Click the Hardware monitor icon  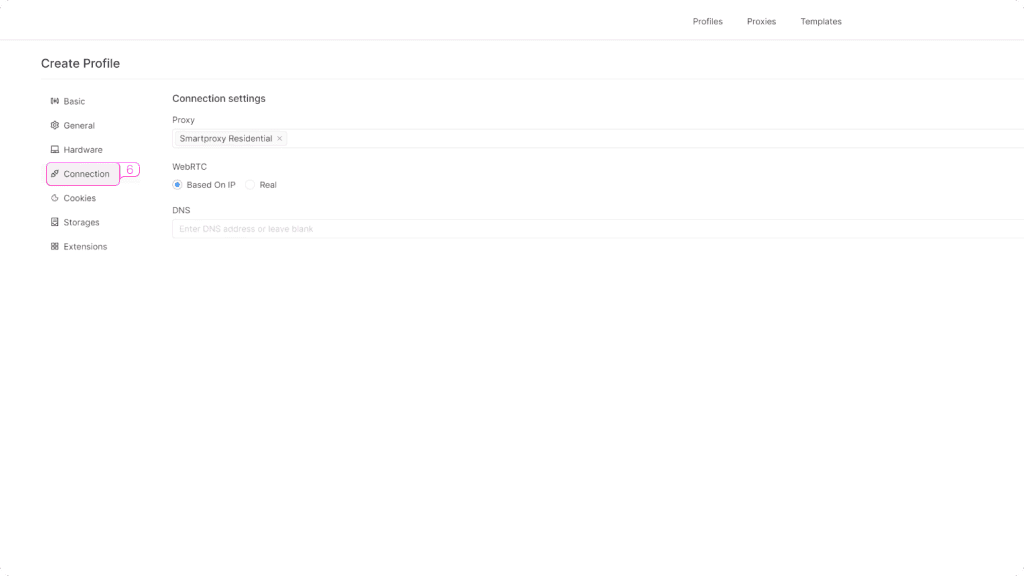click(x=55, y=149)
